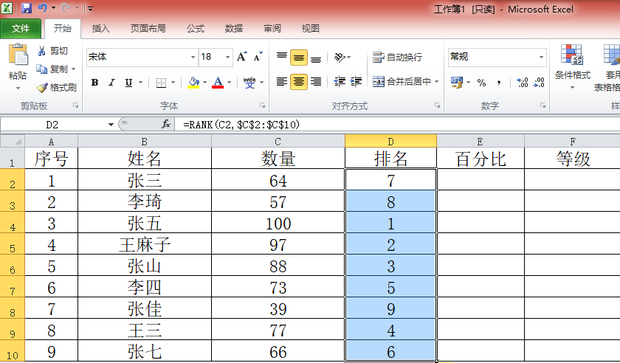Expand the Merge and Center dropdown arrow
620x363 pixels.
point(437,81)
